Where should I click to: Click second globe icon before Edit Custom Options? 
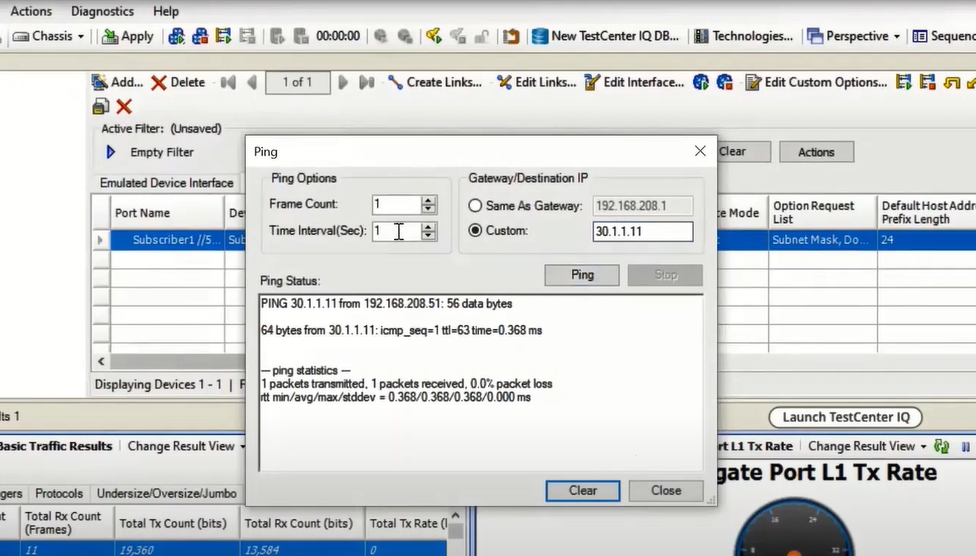click(725, 82)
